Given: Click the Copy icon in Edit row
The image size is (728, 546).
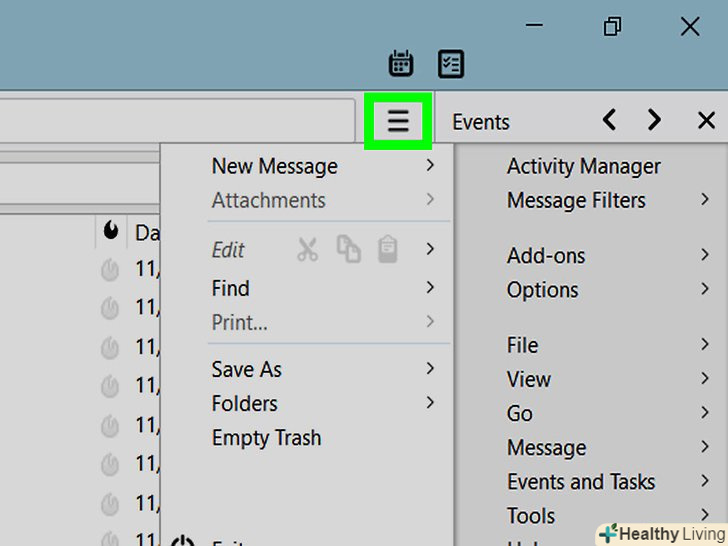Looking at the screenshot, I should (x=349, y=249).
